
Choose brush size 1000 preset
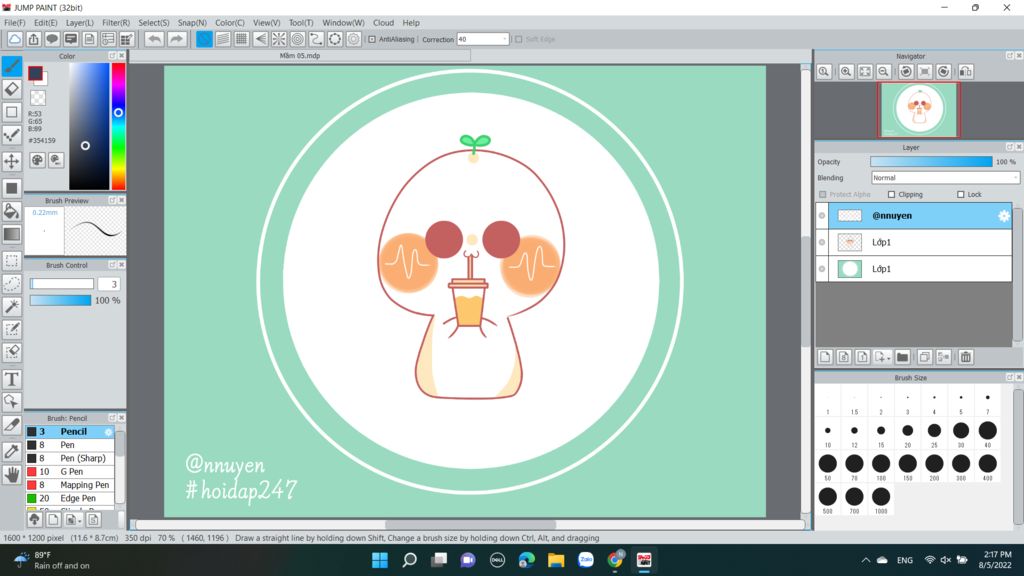coord(881,500)
